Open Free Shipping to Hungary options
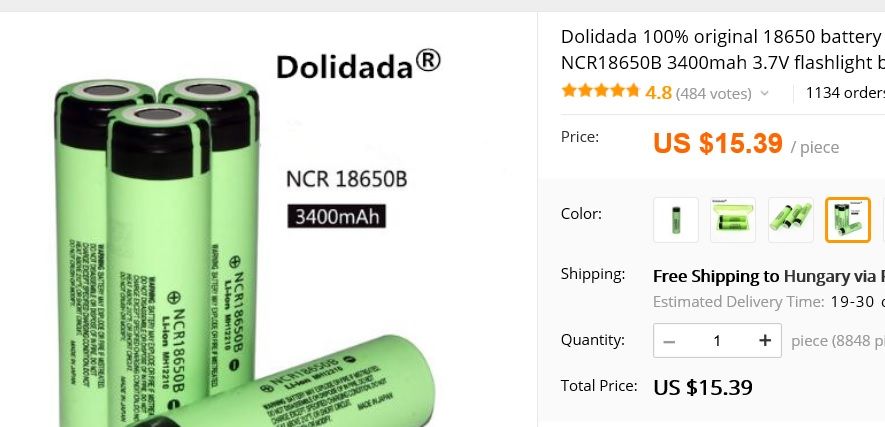The image size is (885, 427). tap(769, 276)
